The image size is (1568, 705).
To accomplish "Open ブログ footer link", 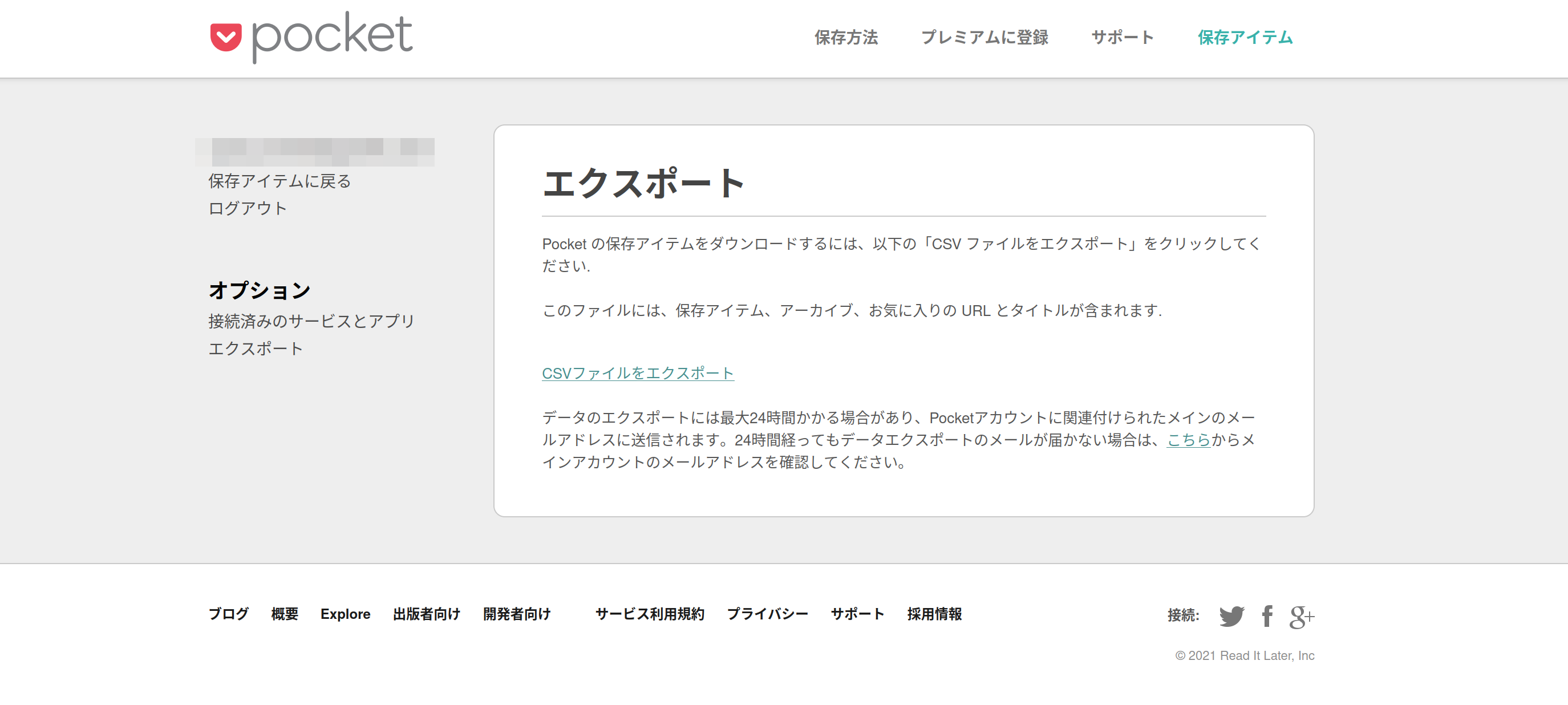I will coord(228,614).
